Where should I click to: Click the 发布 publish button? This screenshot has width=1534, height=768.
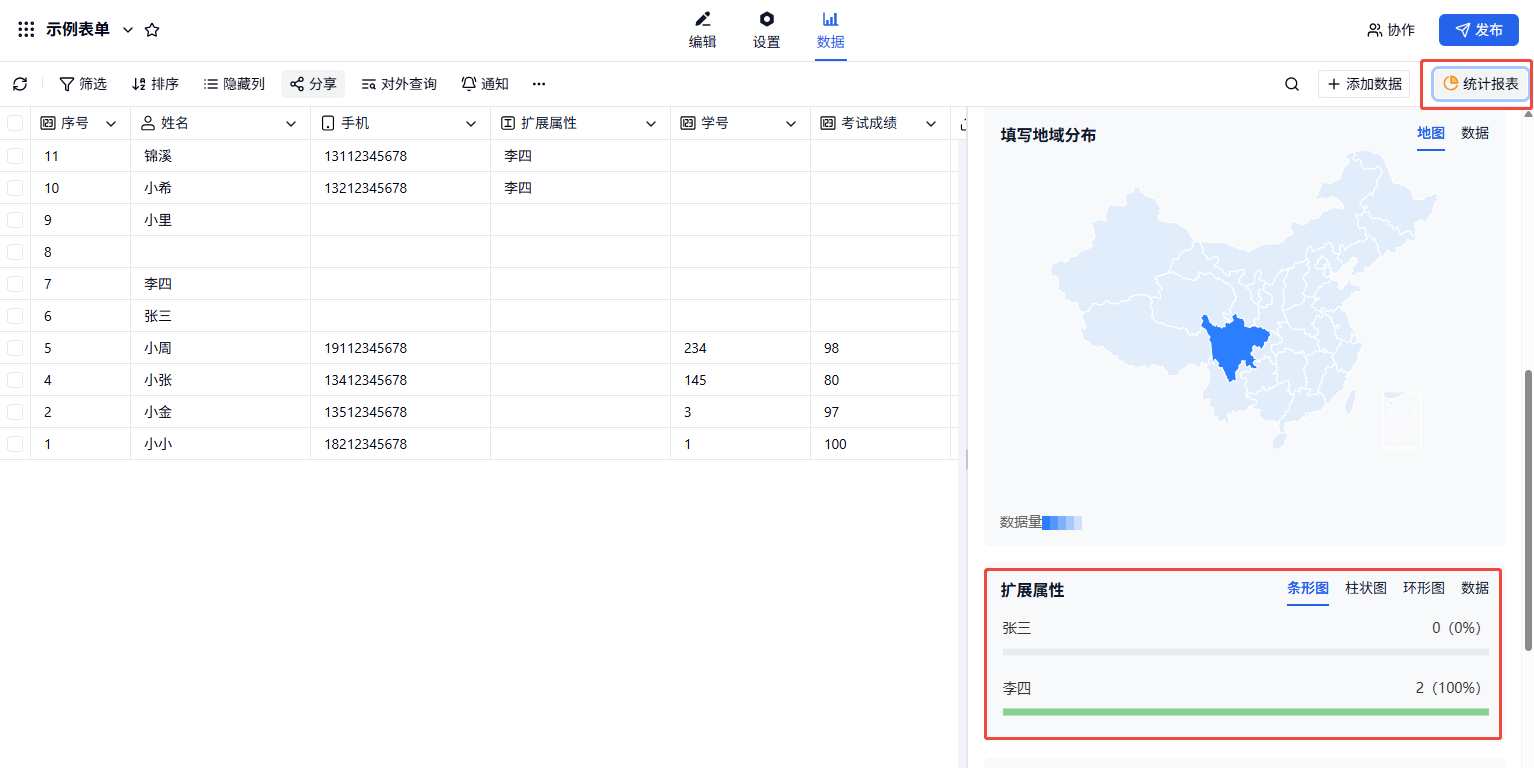click(1478, 30)
